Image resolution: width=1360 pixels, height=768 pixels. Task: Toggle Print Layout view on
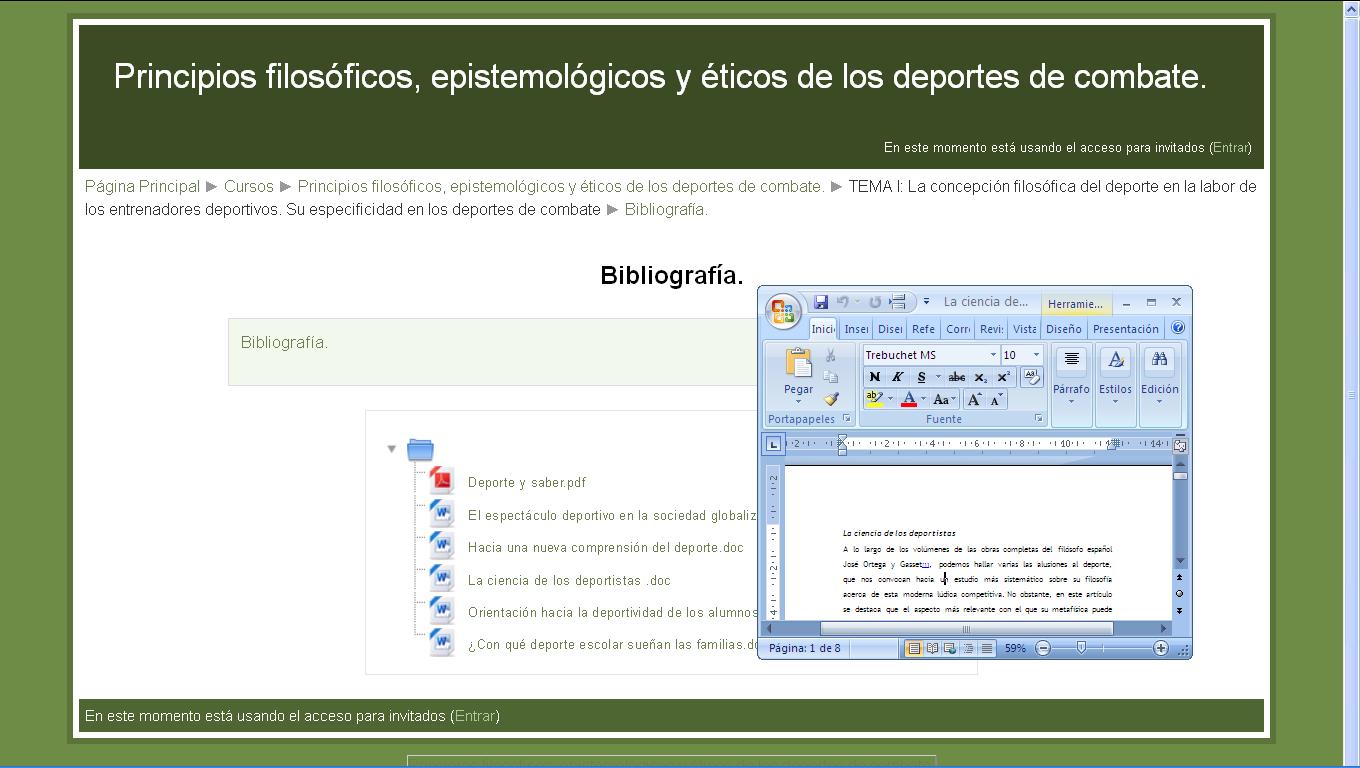pos(915,648)
